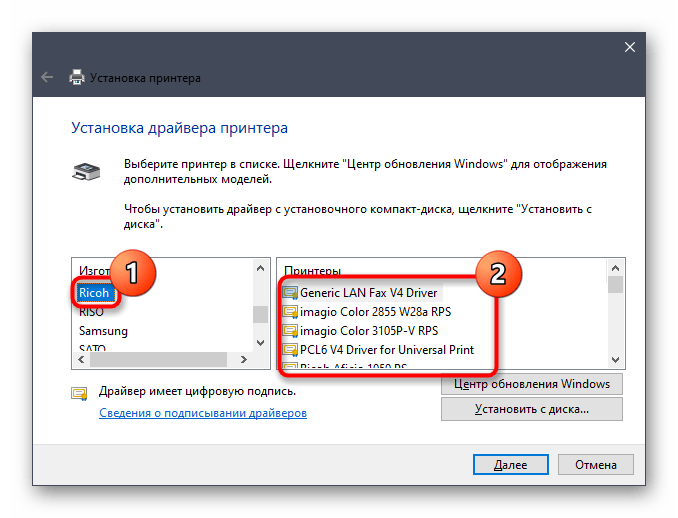Click the back arrow in wizard header
678x518 pixels.
47,77
